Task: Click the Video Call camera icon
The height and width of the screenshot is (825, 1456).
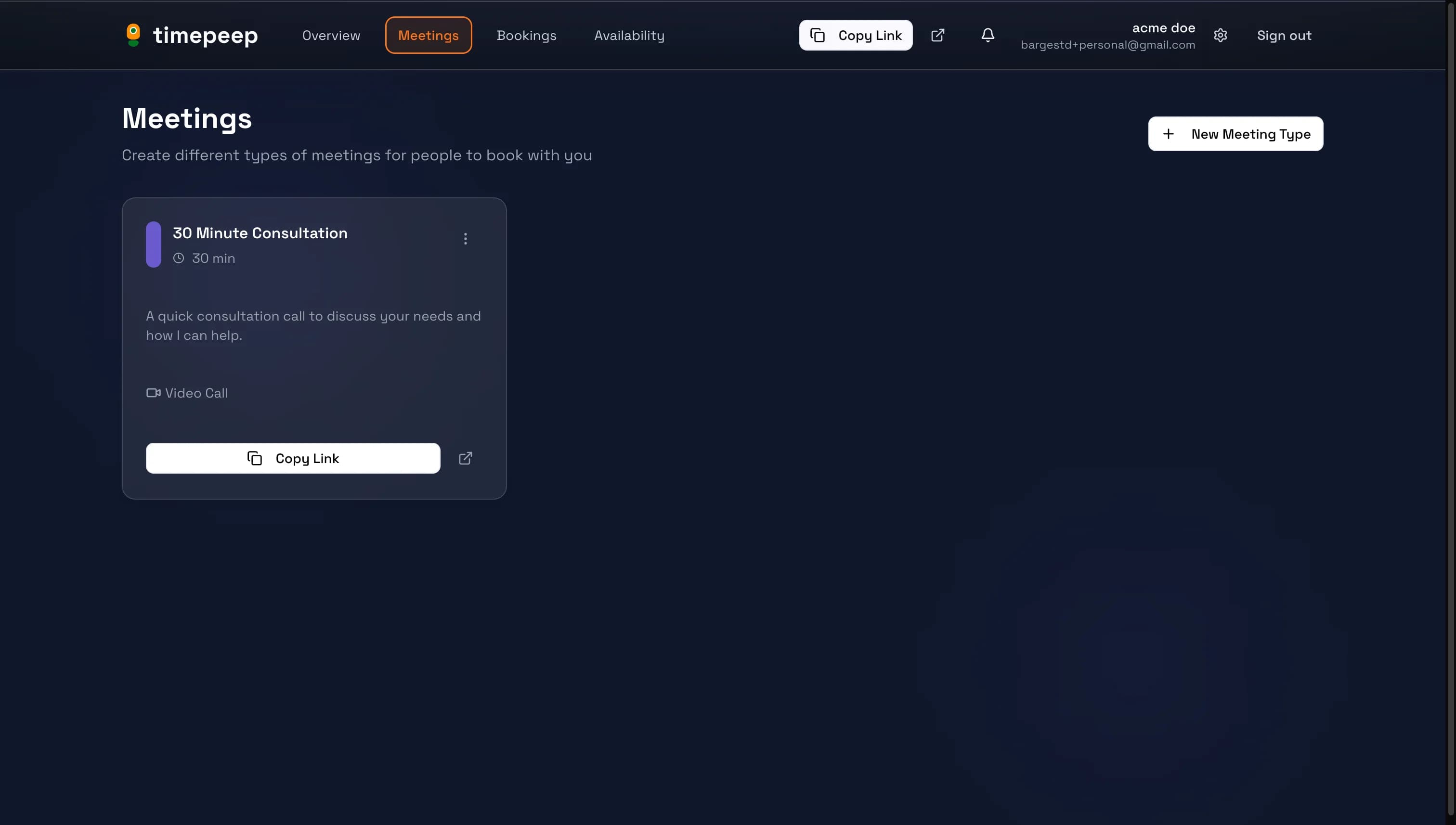Action: click(153, 393)
